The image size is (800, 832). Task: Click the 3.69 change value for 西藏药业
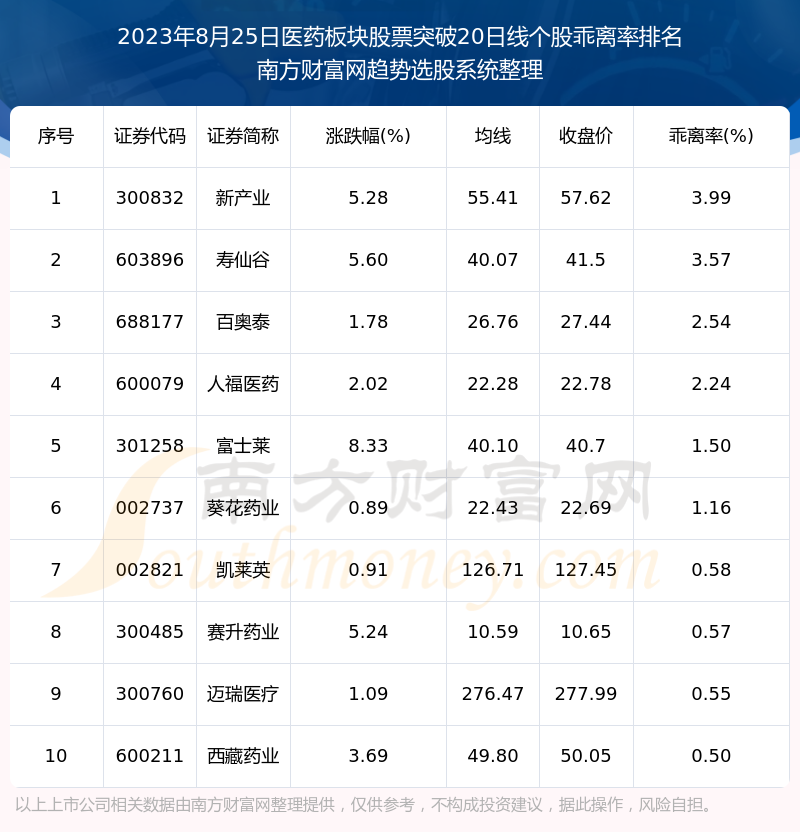(368, 756)
